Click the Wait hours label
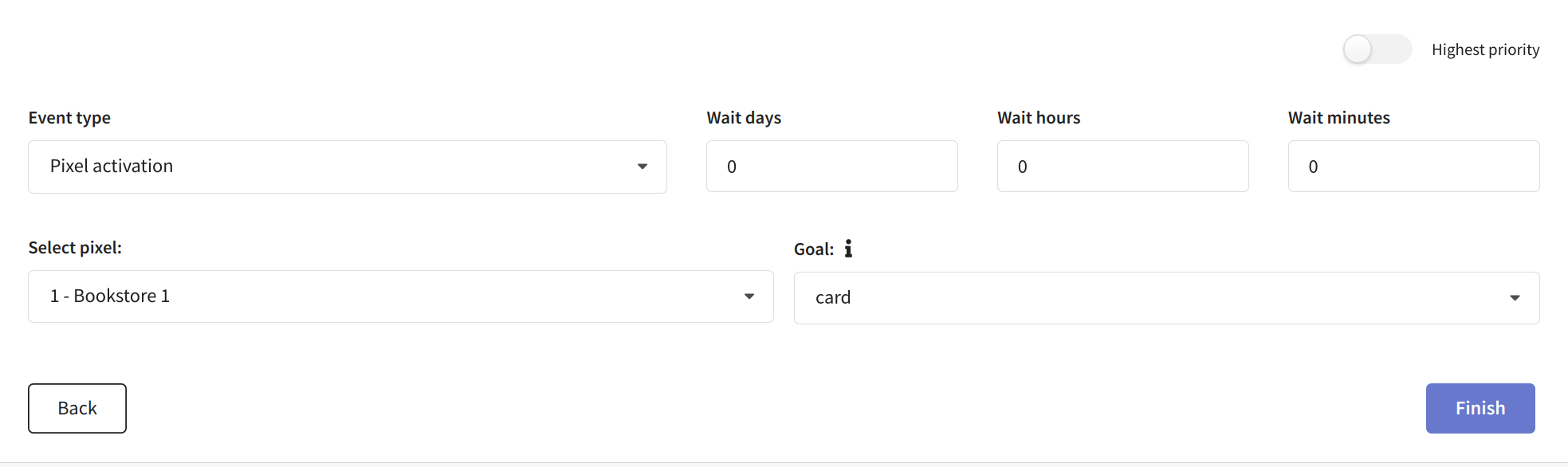The width and height of the screenshot is (1568, 467). pos(1039,118)
